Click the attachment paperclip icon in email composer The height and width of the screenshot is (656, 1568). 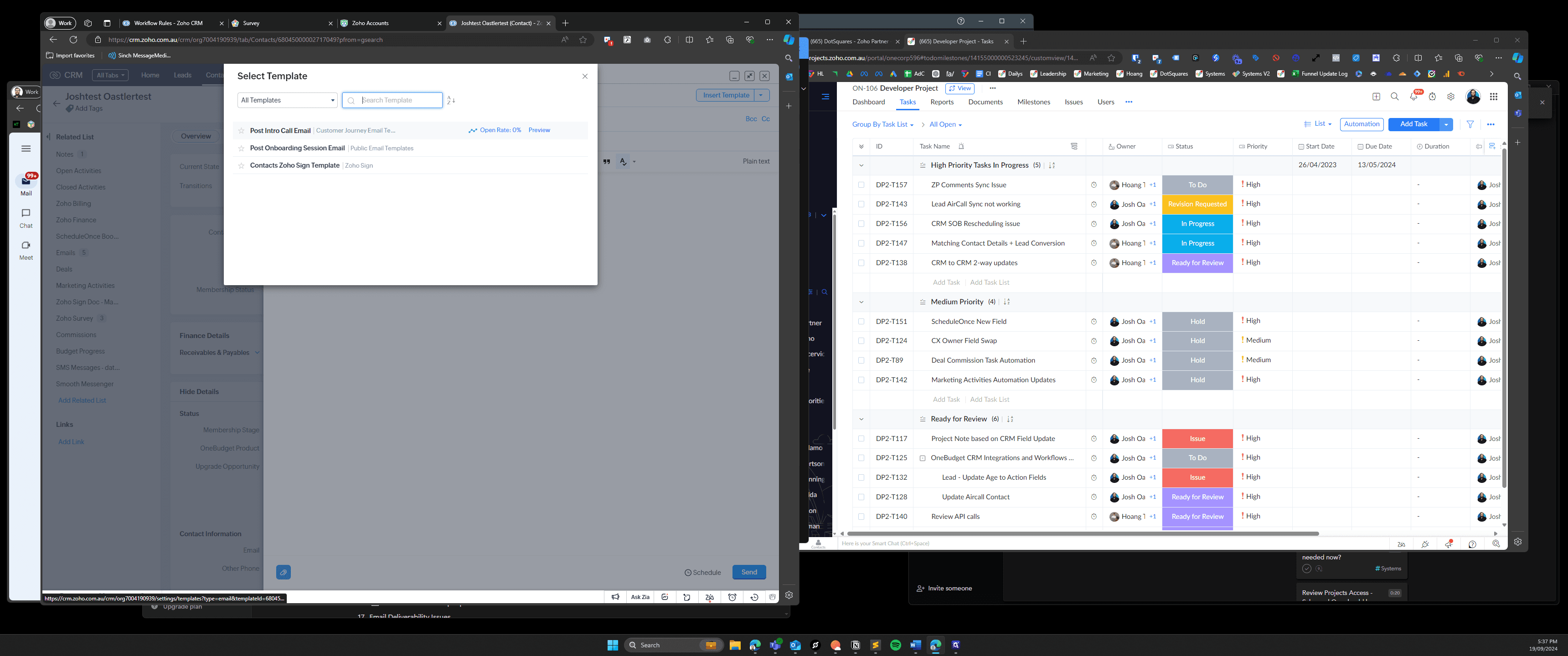tap(283, 572)
